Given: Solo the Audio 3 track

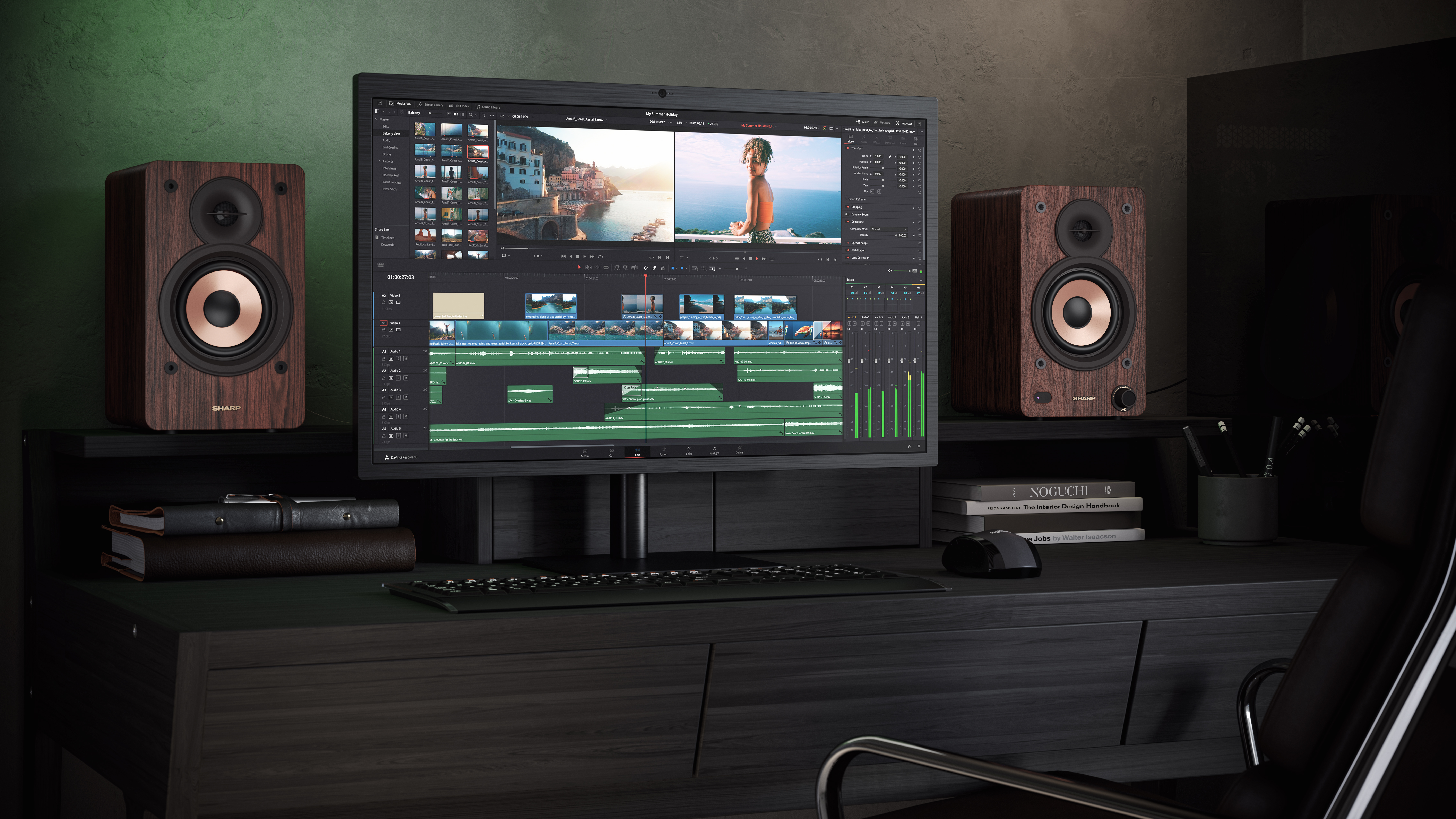Looking at the screenshot, I should tap(398, 397).
